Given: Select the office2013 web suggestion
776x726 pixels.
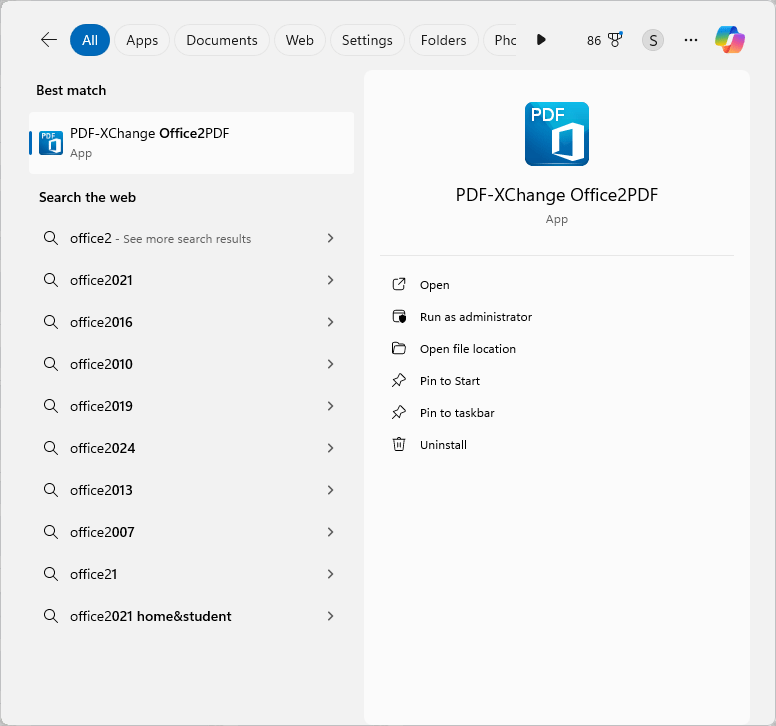Looking at the screenshot, I should (192, 490).
